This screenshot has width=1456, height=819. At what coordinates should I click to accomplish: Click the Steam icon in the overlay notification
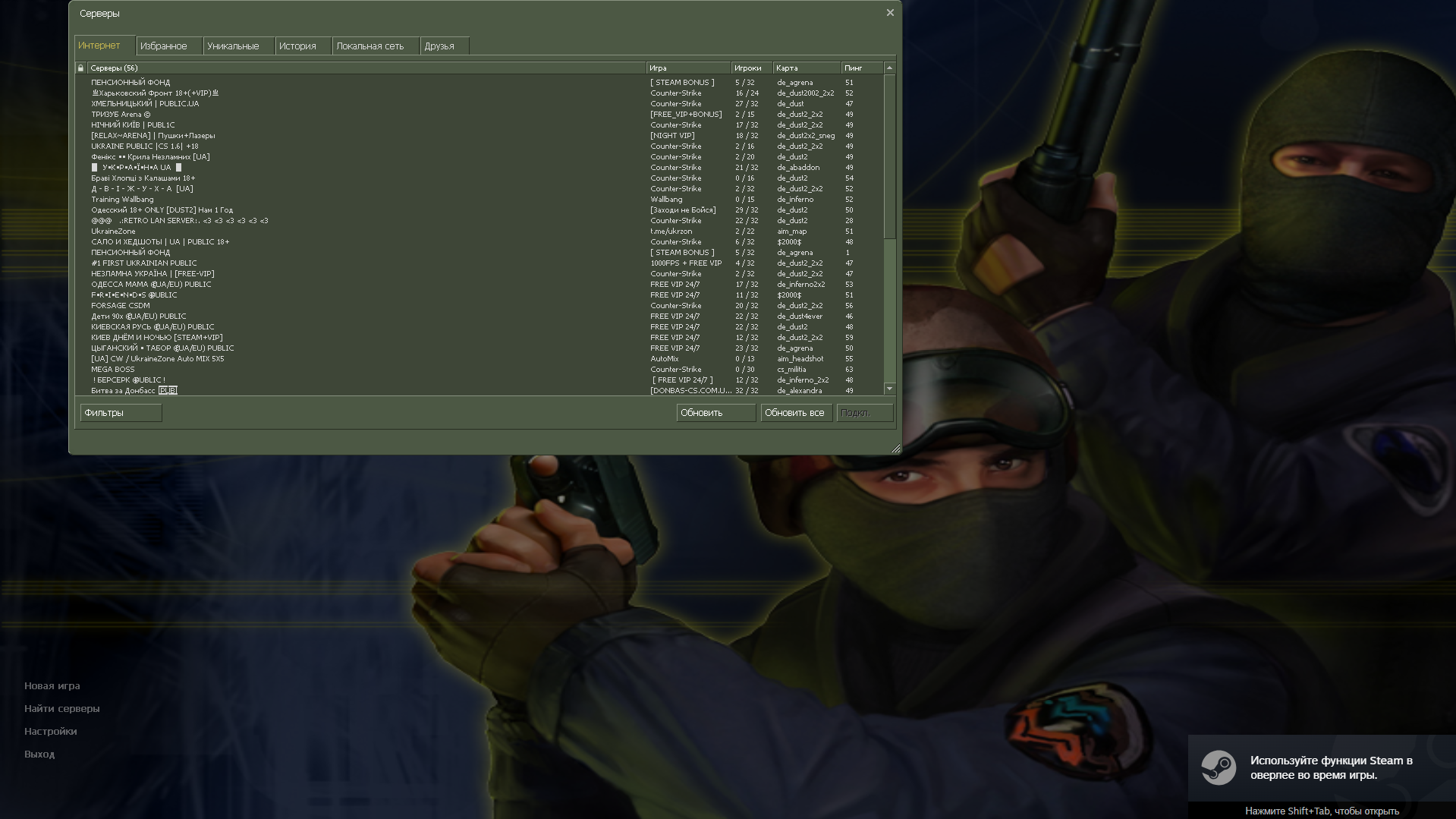click(x=1221, y=768)
